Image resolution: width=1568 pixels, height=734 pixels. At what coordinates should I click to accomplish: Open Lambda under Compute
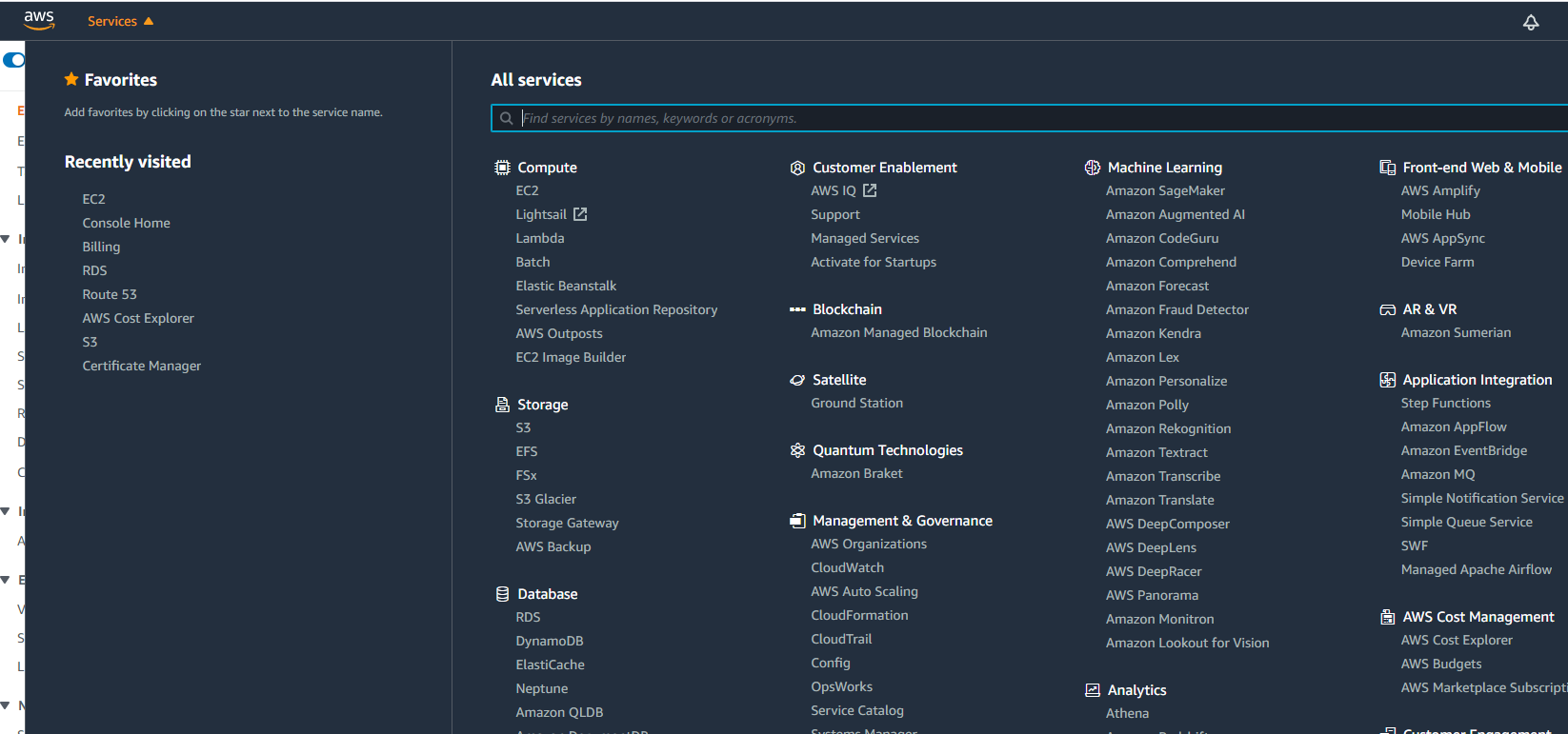tap(540, 238)
